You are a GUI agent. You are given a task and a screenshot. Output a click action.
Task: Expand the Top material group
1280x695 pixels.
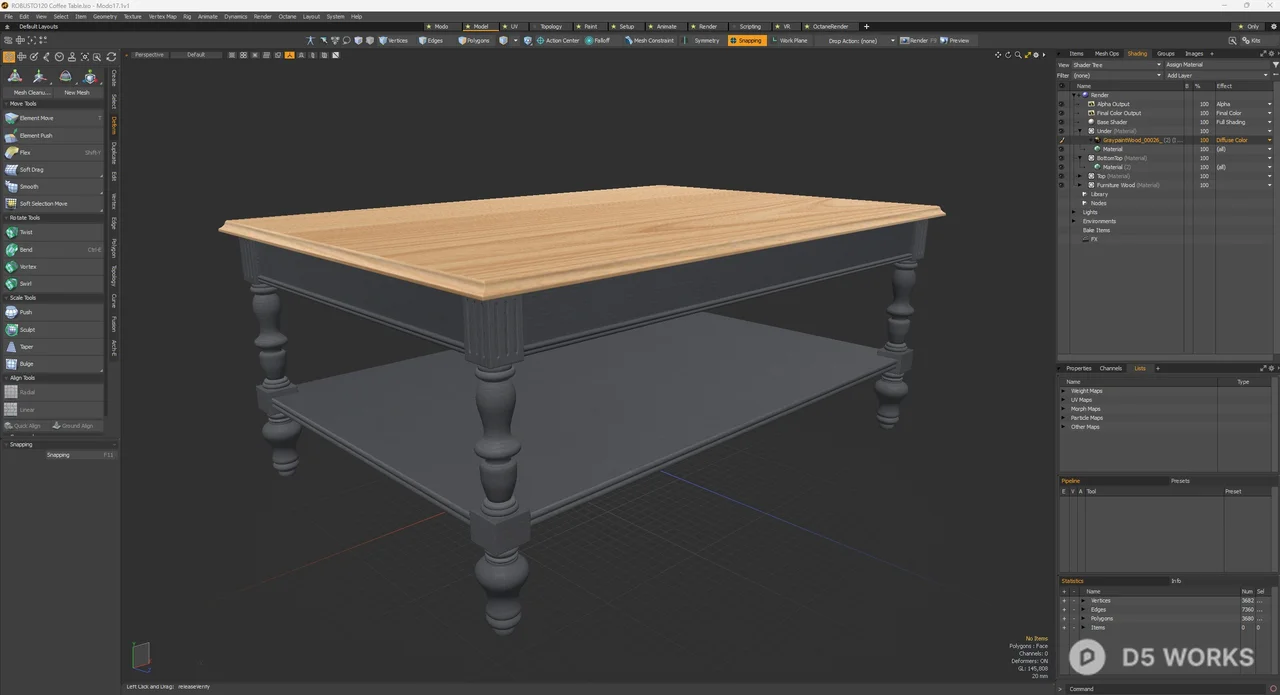(x=1080, y=176)
